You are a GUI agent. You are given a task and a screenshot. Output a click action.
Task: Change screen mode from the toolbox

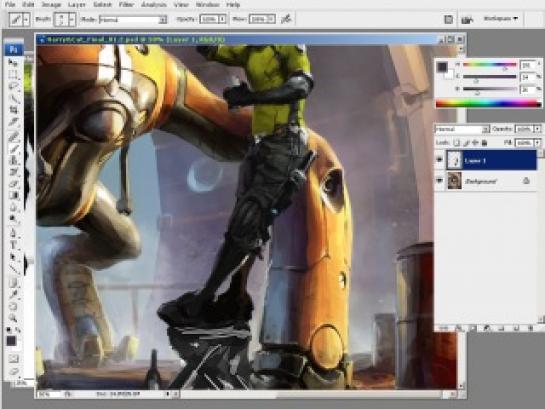(x=13, y=371)
